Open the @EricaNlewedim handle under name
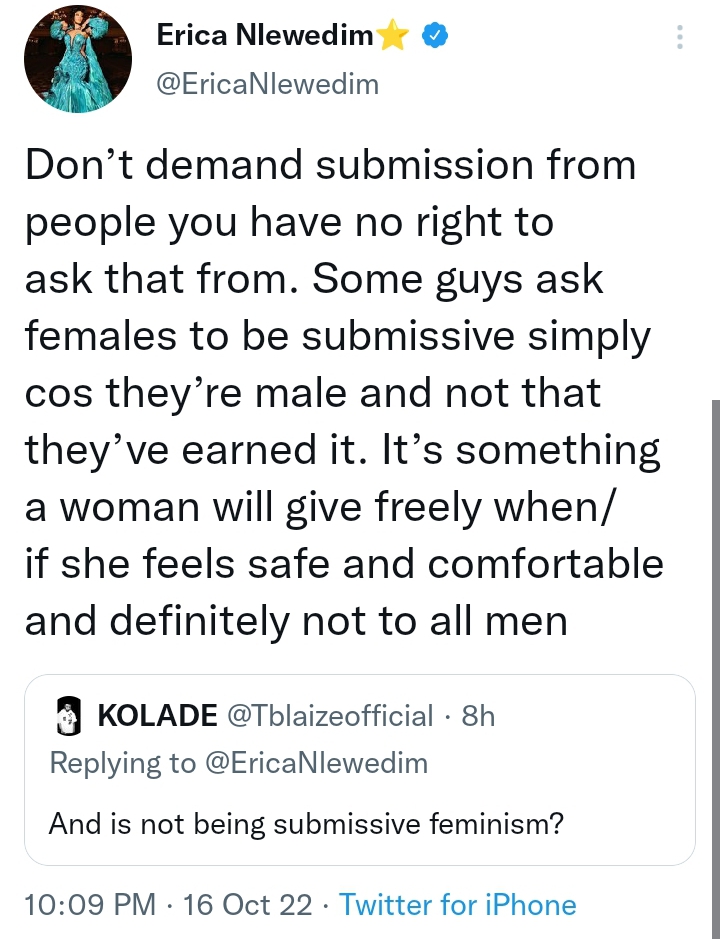 point(268,84)
